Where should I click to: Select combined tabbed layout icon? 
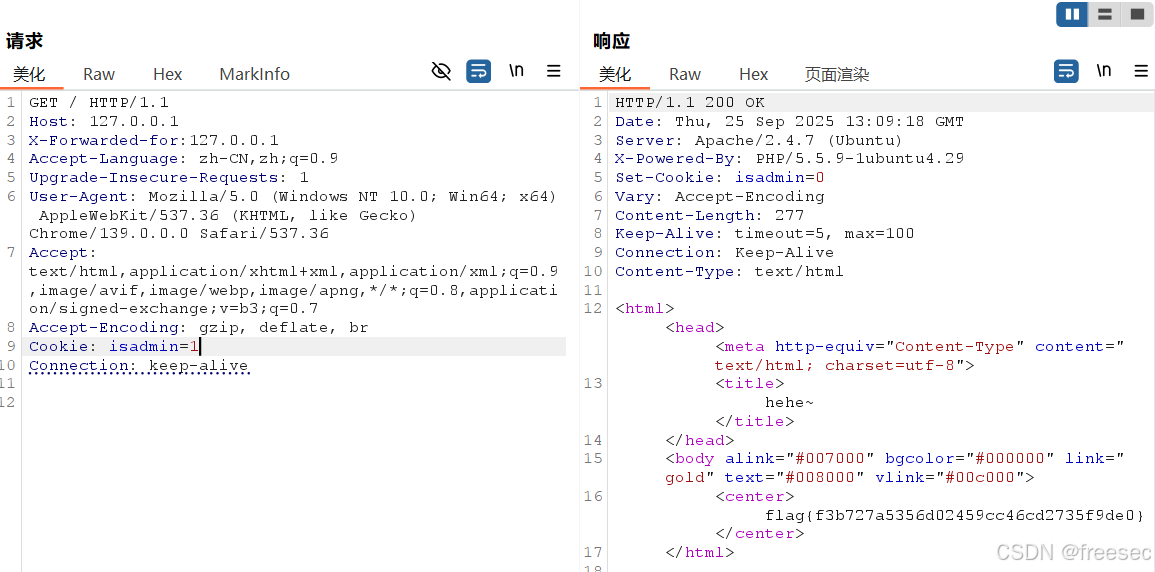tap(1137, 15)
